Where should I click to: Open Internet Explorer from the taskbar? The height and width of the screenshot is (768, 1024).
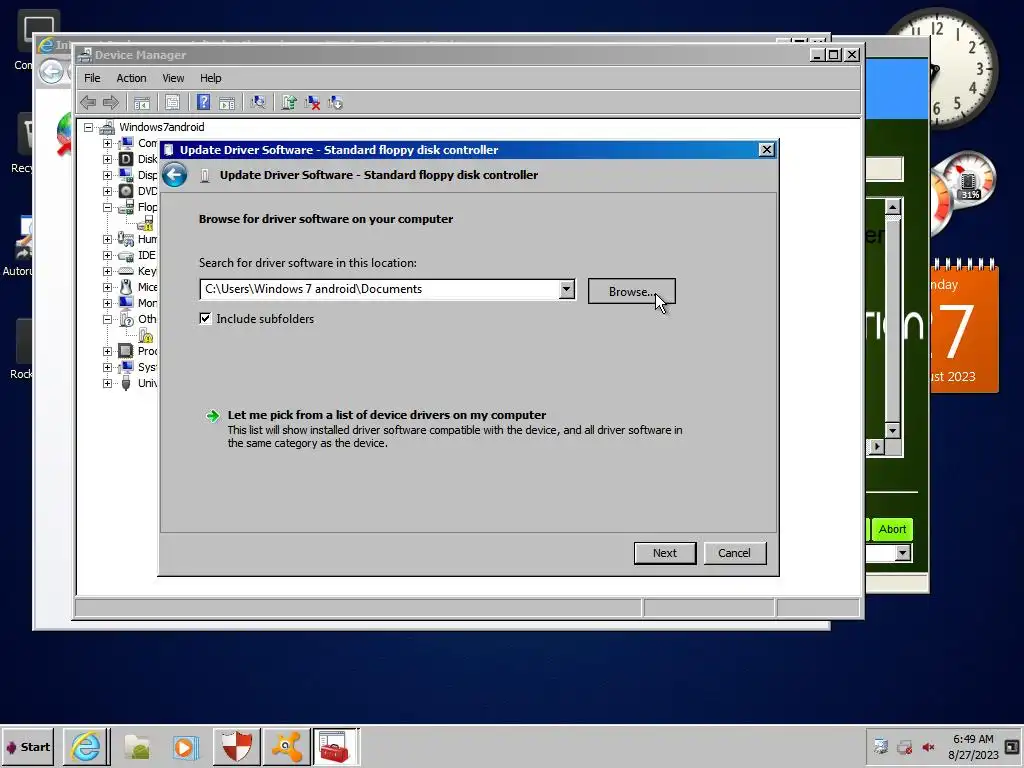[86, 746]
